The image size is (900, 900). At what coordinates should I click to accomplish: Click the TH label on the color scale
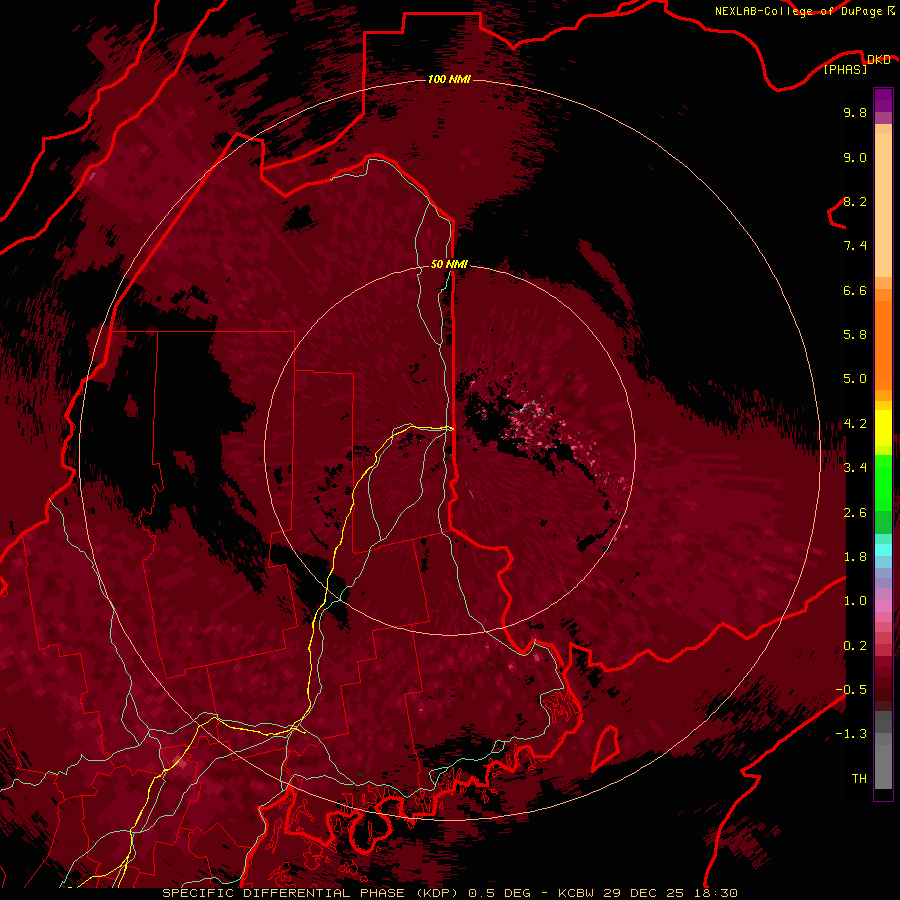pyautogui.click(x=859, y=779)
